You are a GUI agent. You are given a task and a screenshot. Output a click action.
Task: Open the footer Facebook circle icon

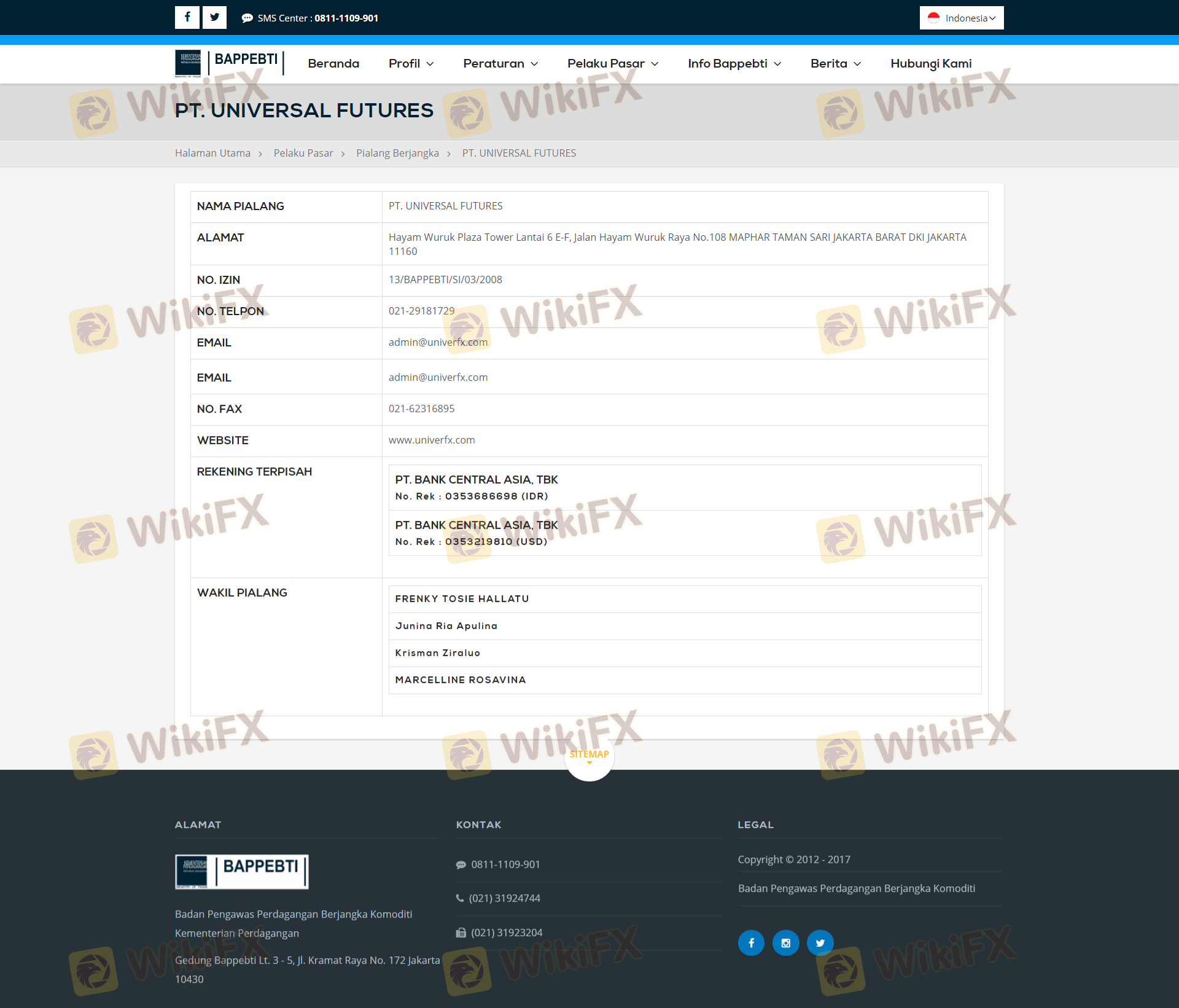click(751, 942)
